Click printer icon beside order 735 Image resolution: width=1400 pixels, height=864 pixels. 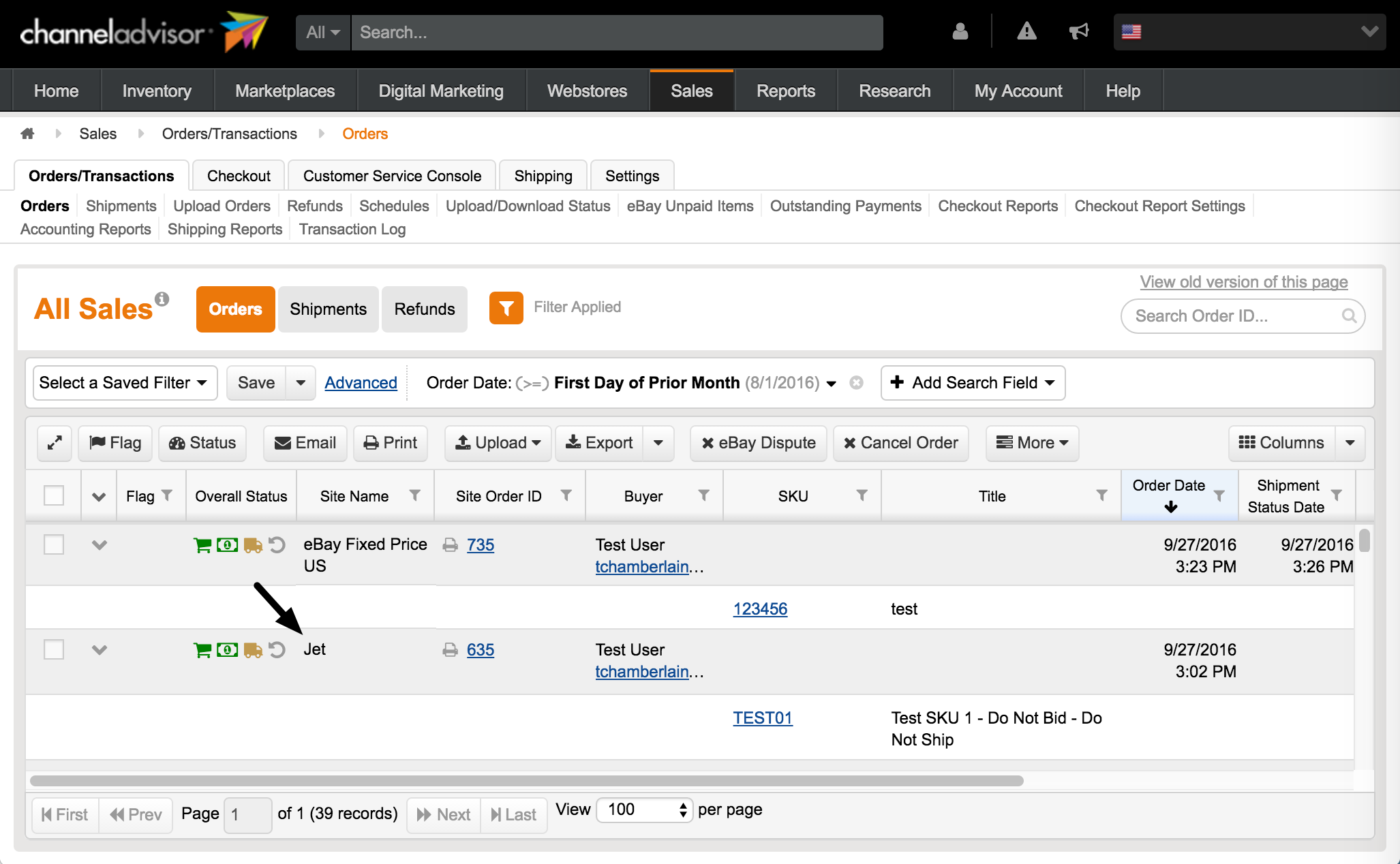(x=450, y=545)
